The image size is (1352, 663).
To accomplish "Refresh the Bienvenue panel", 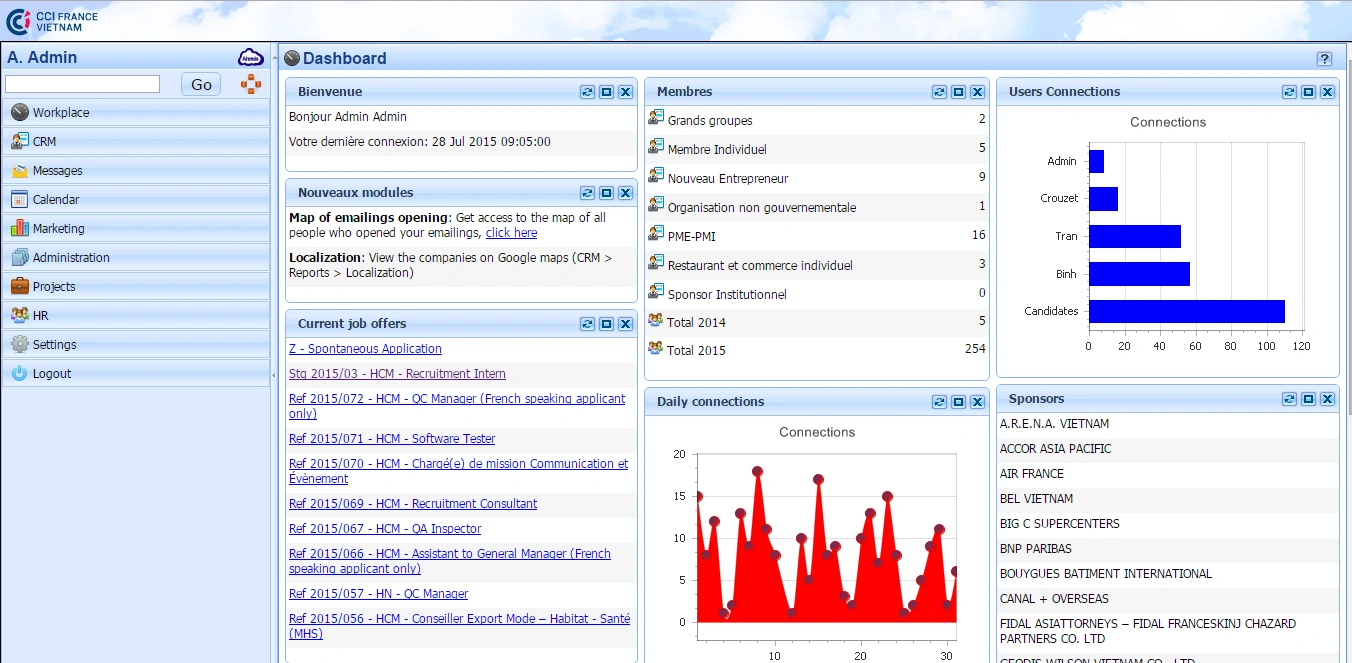I will tap(588, 92).
